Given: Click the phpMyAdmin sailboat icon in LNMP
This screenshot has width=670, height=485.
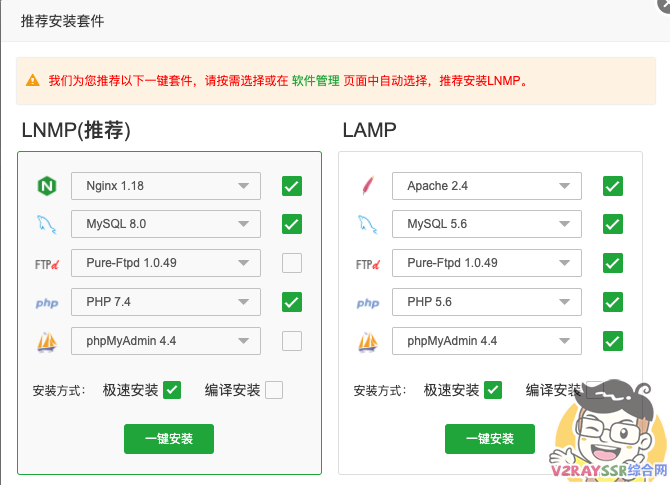Looking at the screenshot, I should 46,342.
